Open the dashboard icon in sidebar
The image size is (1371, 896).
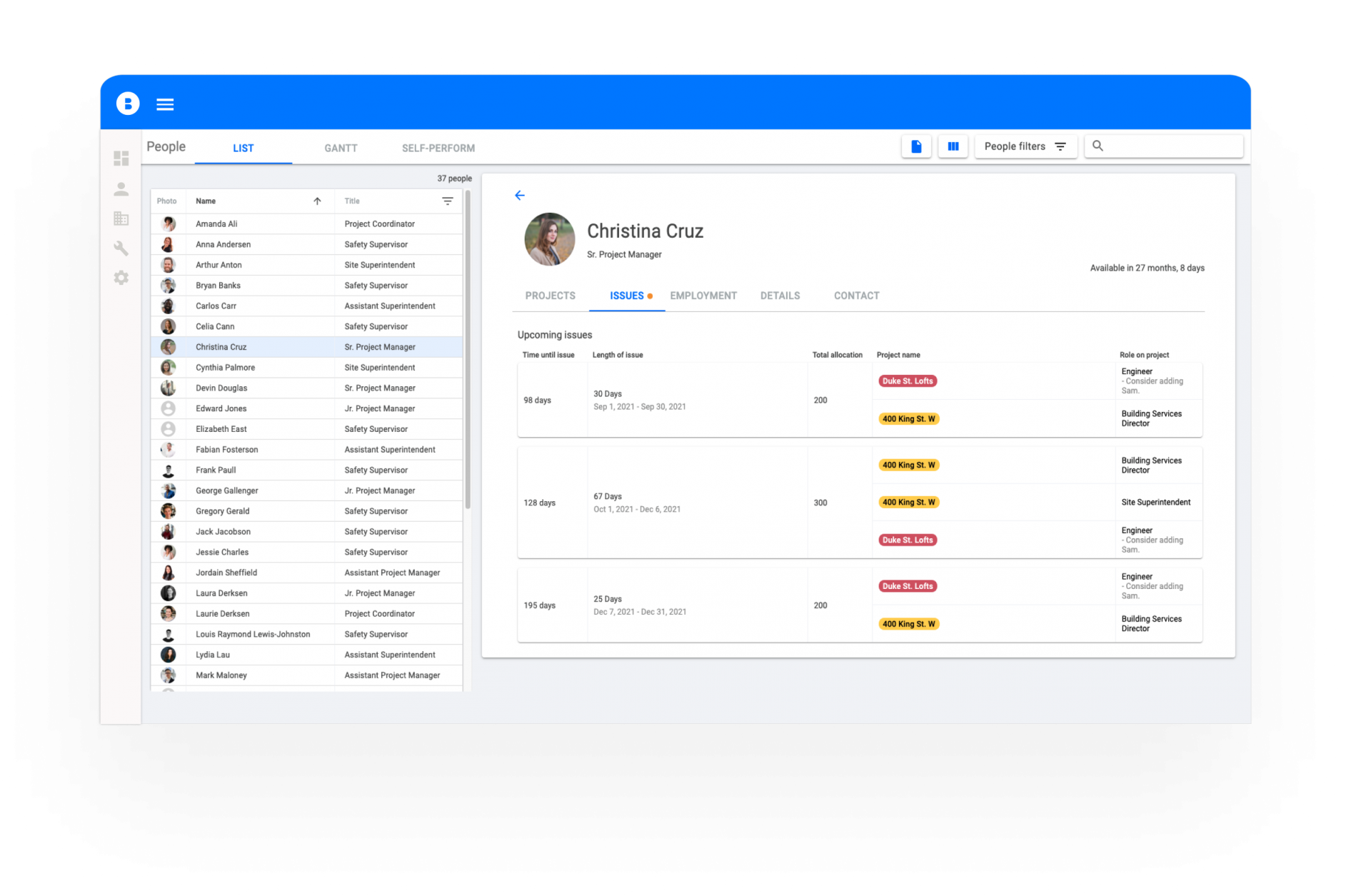(121, 158)
